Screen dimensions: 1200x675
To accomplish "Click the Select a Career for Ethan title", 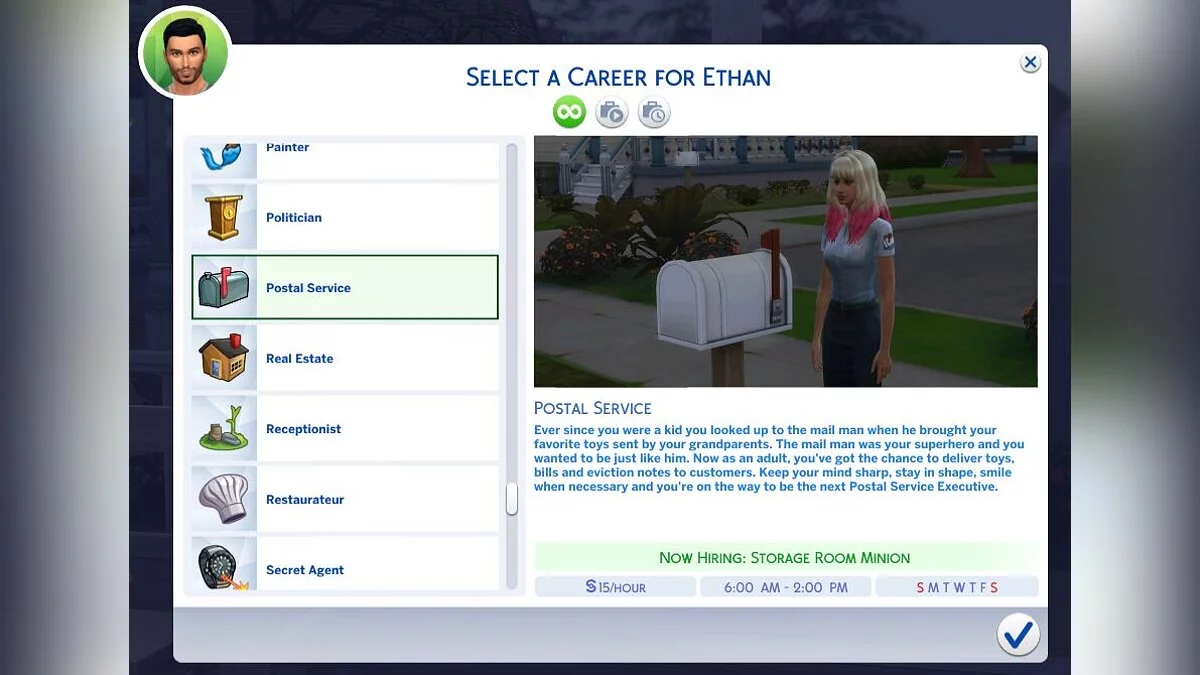I will coord(618,77).
